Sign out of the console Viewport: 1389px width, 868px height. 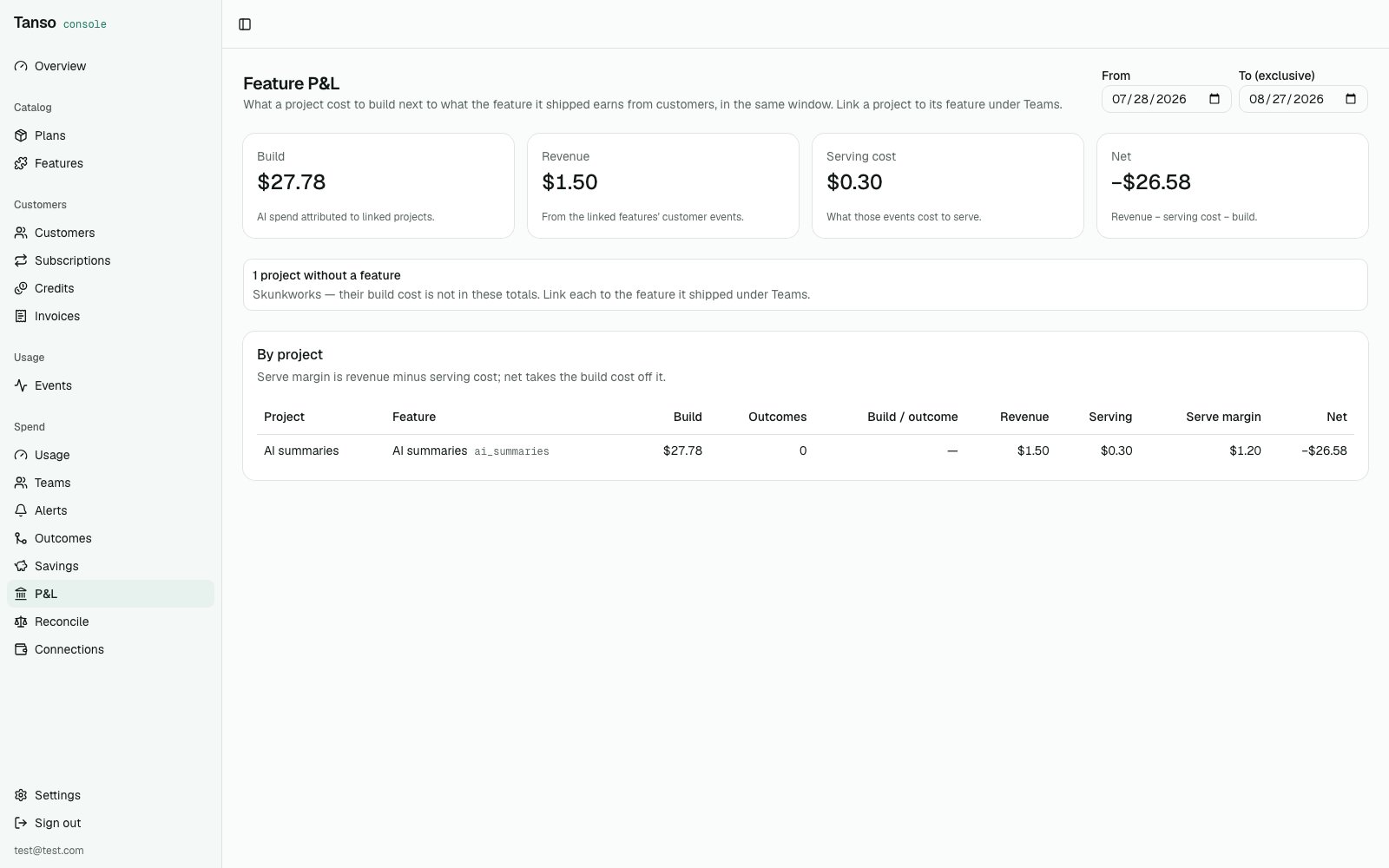pos(110,823)
